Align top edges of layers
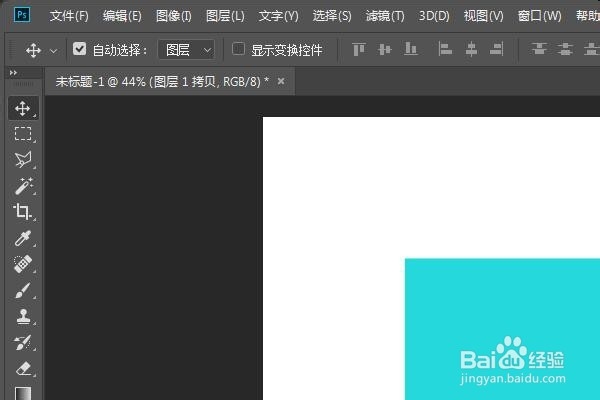 tap(359, 49)
